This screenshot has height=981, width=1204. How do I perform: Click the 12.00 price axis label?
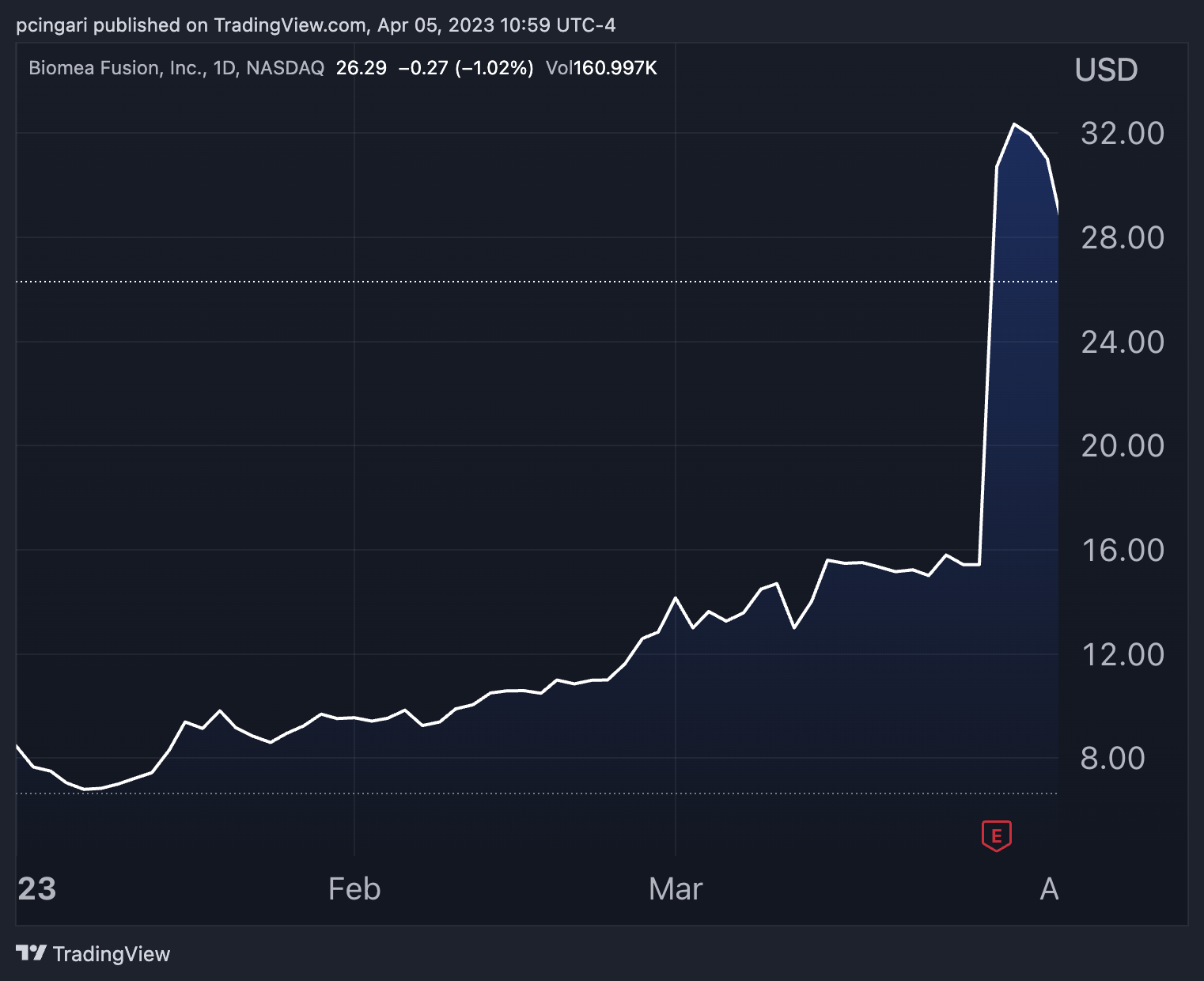[1122, 654]
